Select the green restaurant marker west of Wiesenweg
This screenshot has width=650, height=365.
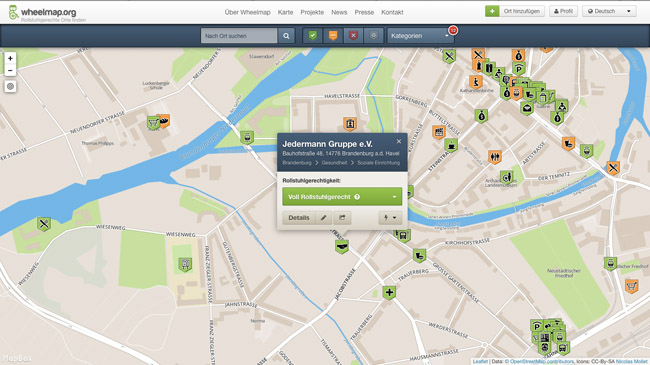click(44, 224)
